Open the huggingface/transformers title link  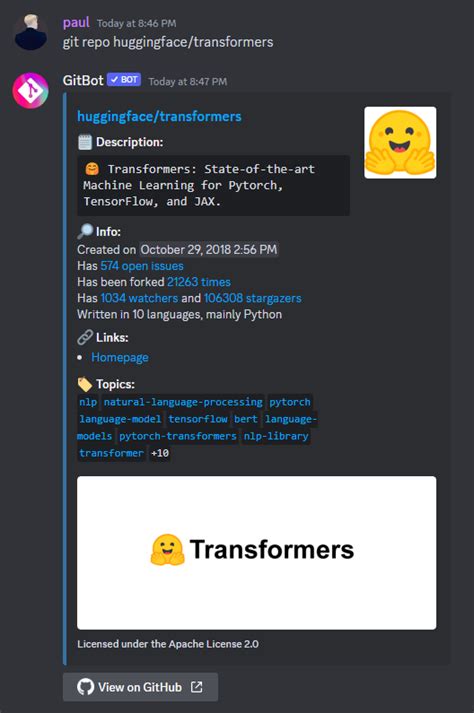pos(159,116)
